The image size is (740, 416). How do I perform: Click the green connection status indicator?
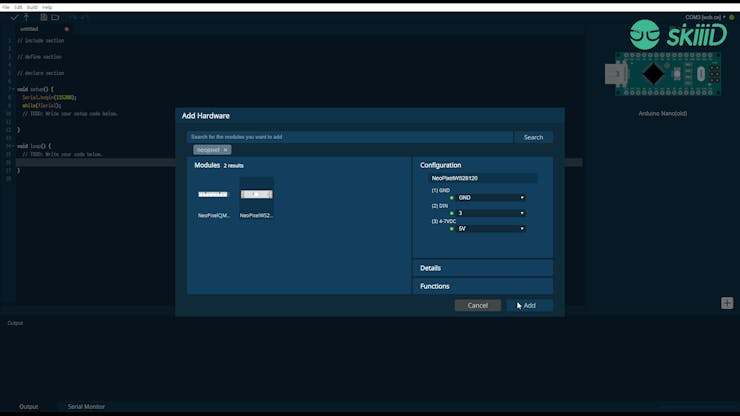tap(732, 17)
